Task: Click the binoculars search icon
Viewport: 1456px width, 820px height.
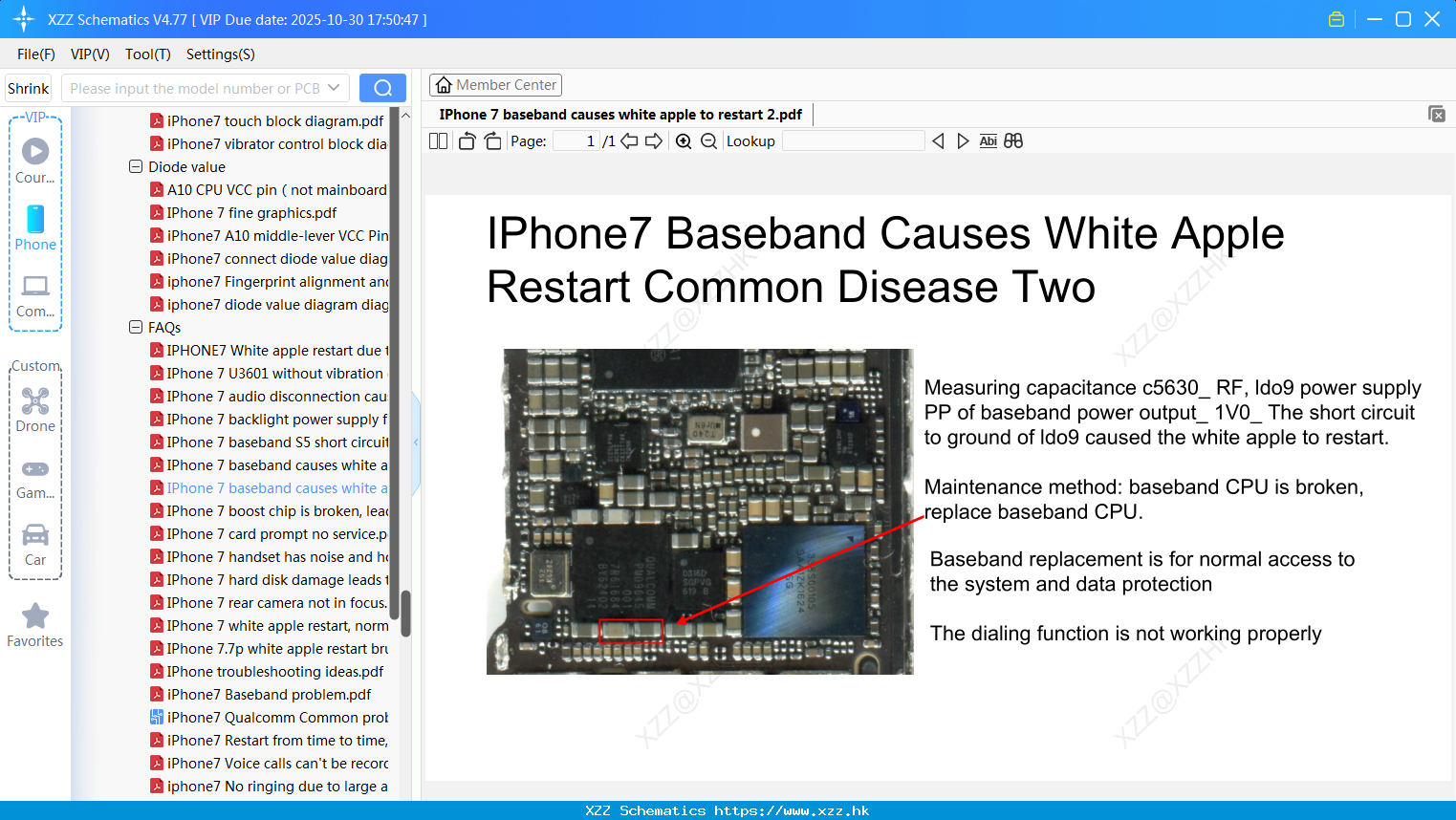Action: pos(1013,141)
